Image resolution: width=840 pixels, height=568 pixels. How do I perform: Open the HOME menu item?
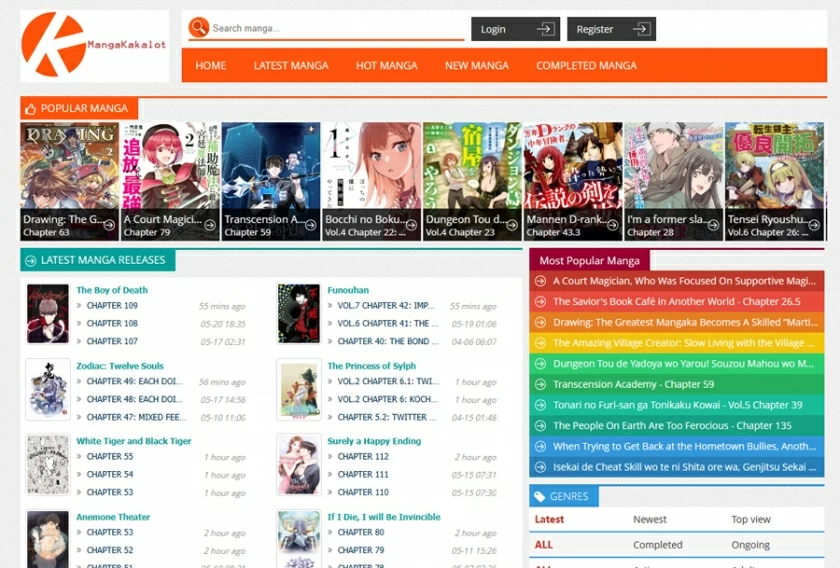(x=211, y=65)
